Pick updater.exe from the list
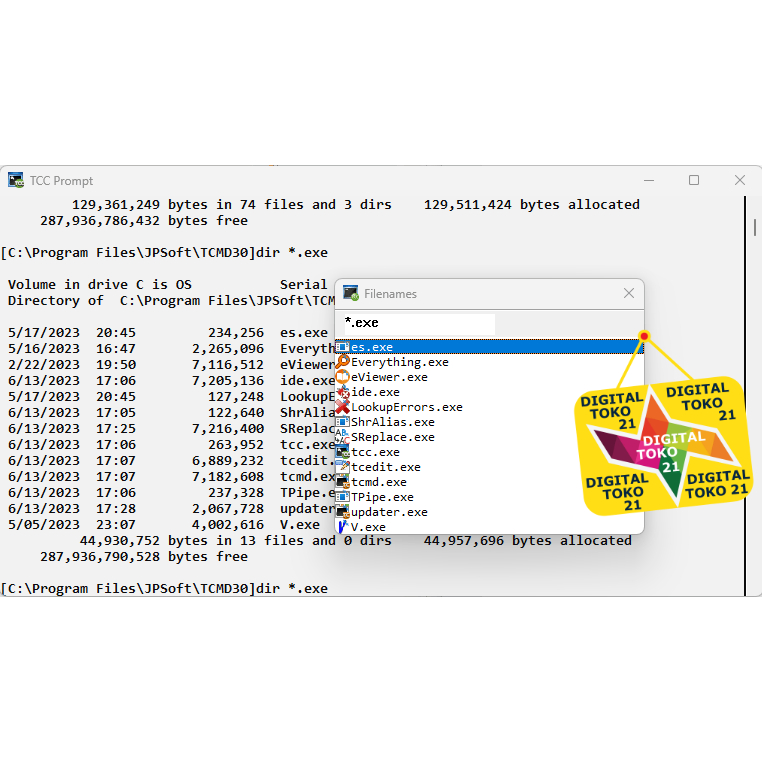Screen dimensions: 762x762 coord(489,512)
